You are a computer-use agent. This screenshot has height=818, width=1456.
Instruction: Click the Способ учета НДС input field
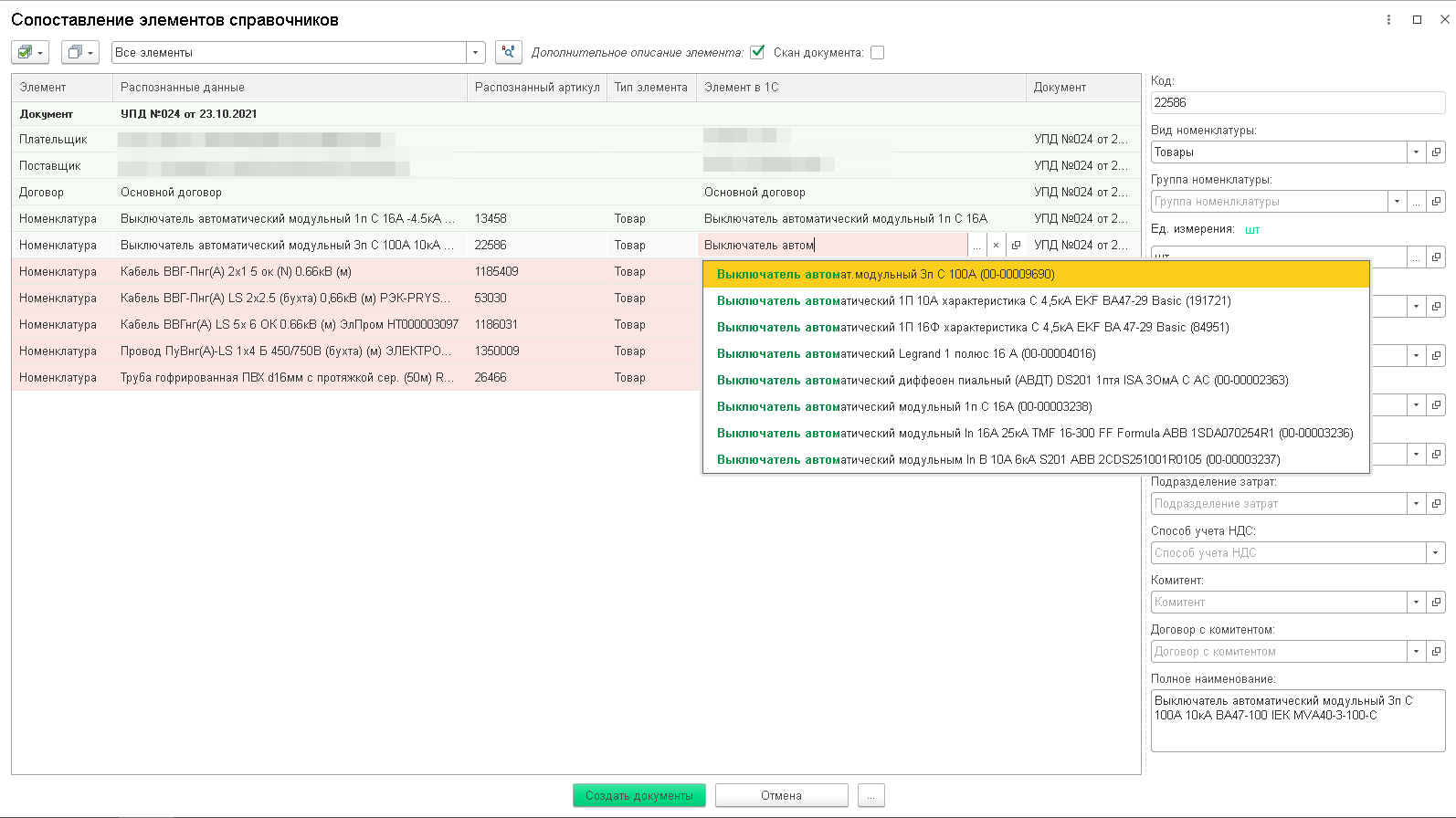1289,553
